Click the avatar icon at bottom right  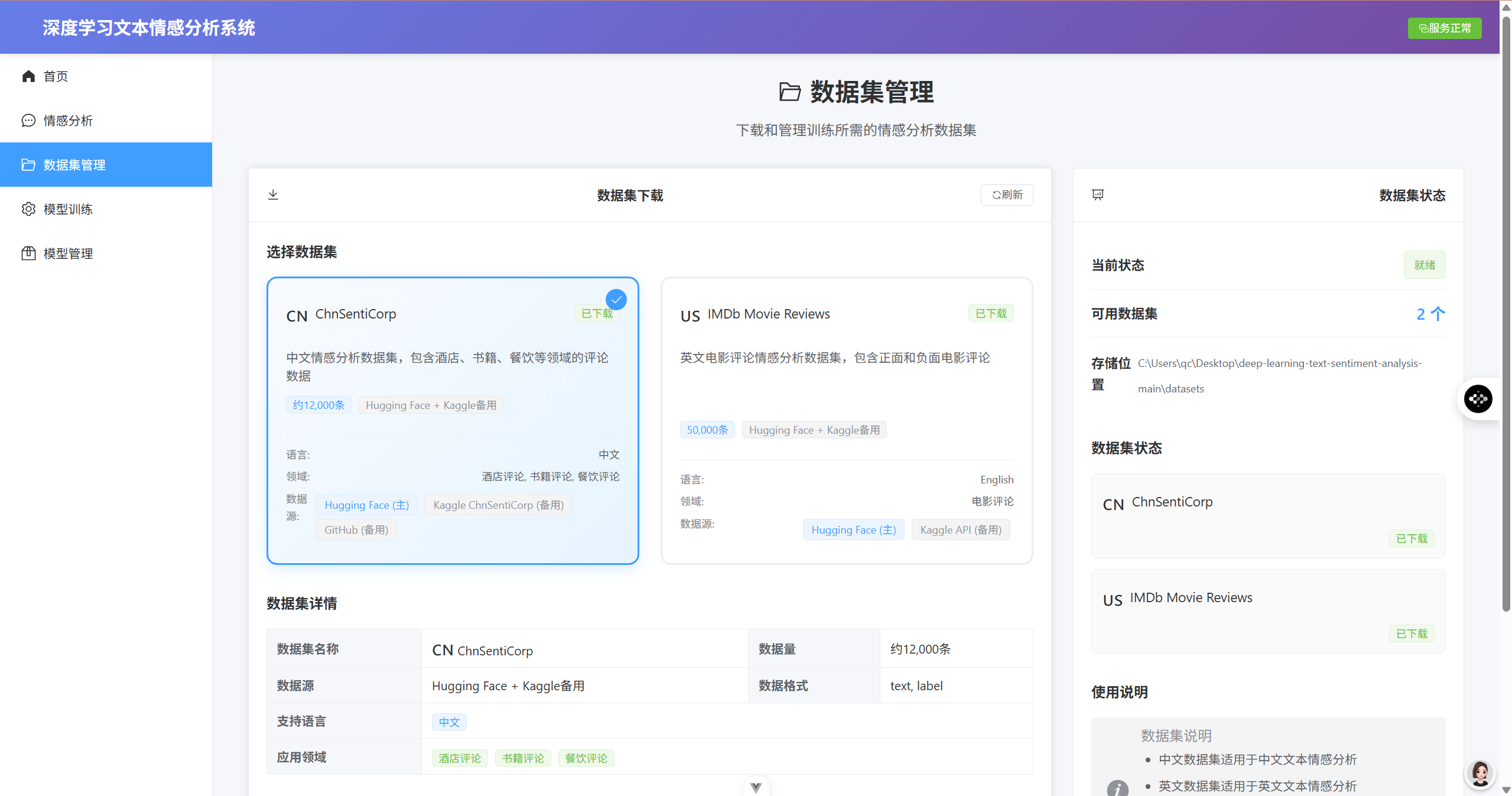pyautogui.click(x=1480, y=773)
